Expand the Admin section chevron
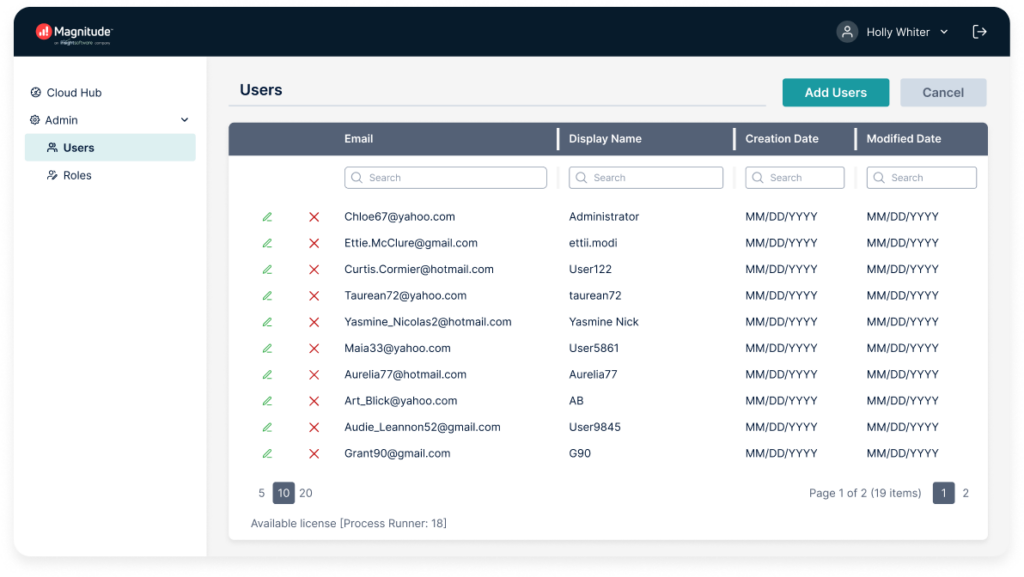This screenshot has height=577, width=1024. [x=183, y=119]
